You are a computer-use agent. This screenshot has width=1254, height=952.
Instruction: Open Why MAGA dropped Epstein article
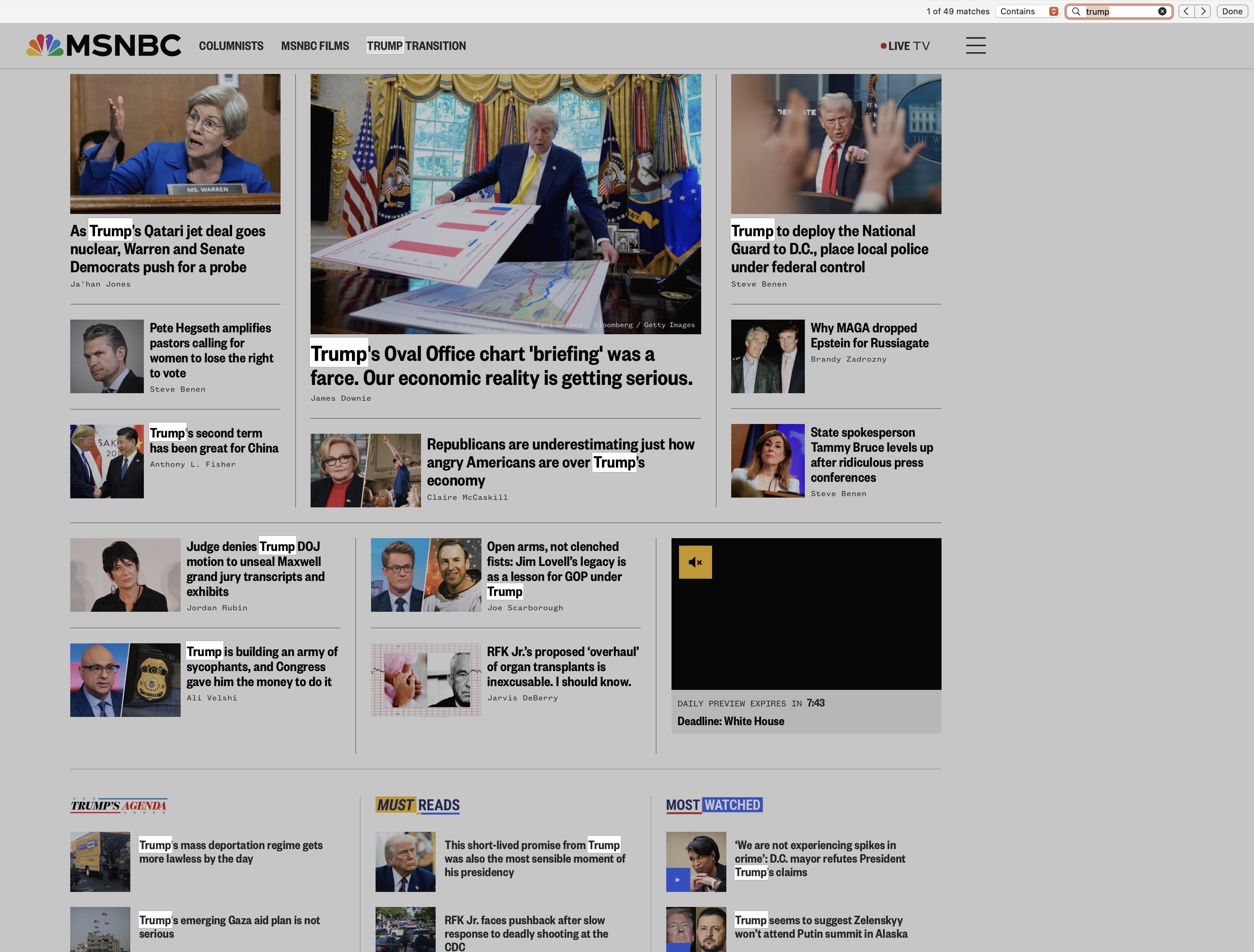[870, 336]
